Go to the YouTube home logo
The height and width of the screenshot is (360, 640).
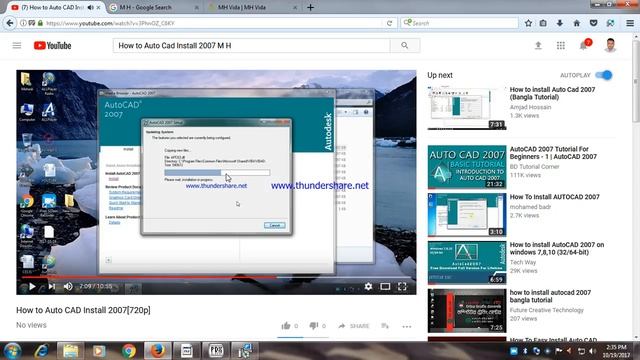pyautogui.click(x=52, y=45)
